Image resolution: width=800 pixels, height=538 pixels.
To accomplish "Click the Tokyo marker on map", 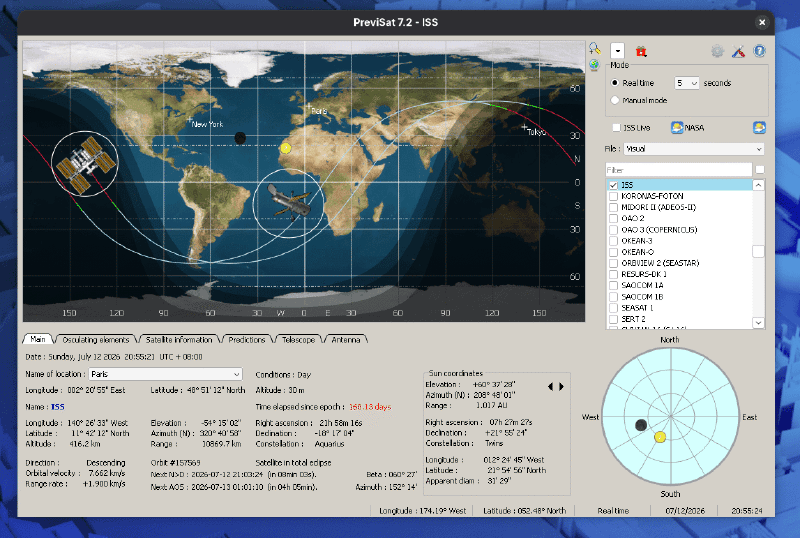I will pyautogui.click(x=524, y=127).
